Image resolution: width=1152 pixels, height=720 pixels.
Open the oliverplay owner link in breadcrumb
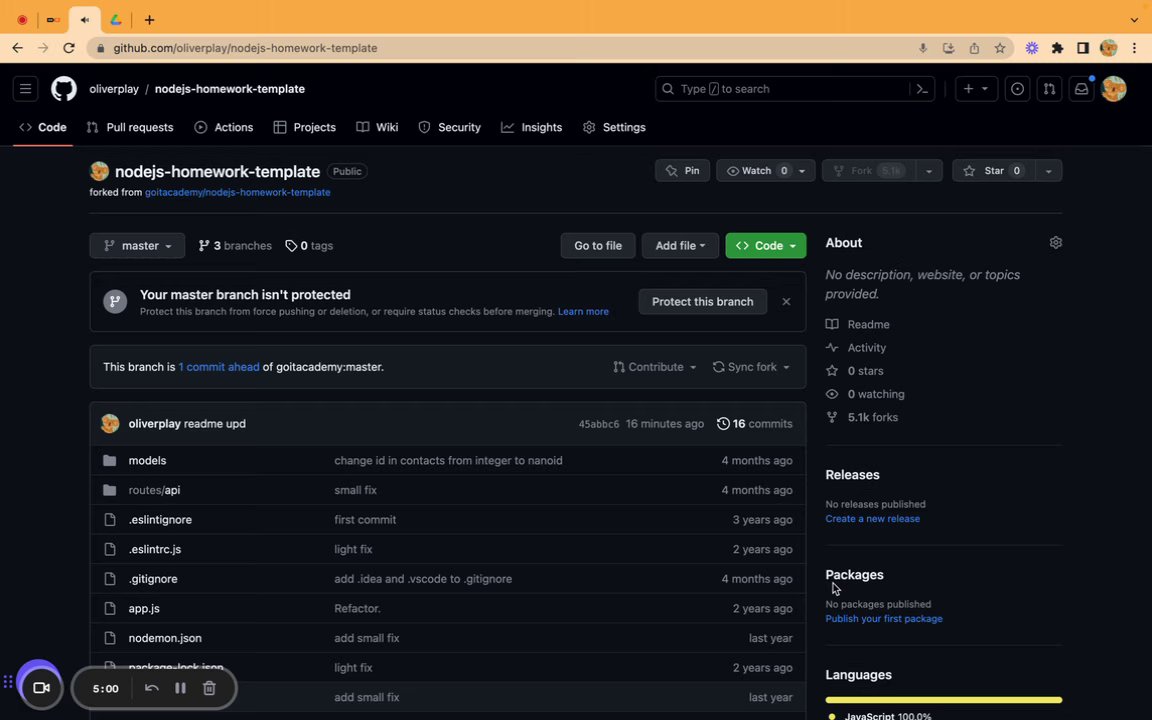coord(114,89)
